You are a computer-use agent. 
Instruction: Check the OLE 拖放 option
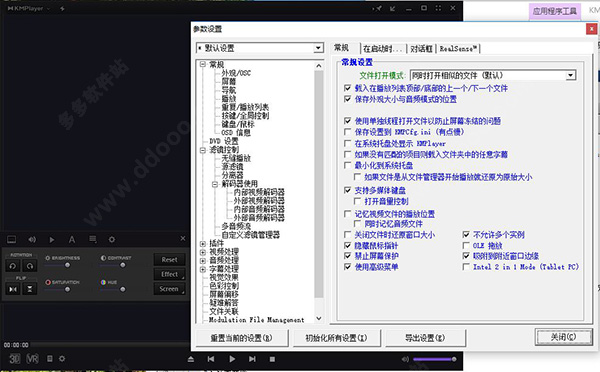466,245
